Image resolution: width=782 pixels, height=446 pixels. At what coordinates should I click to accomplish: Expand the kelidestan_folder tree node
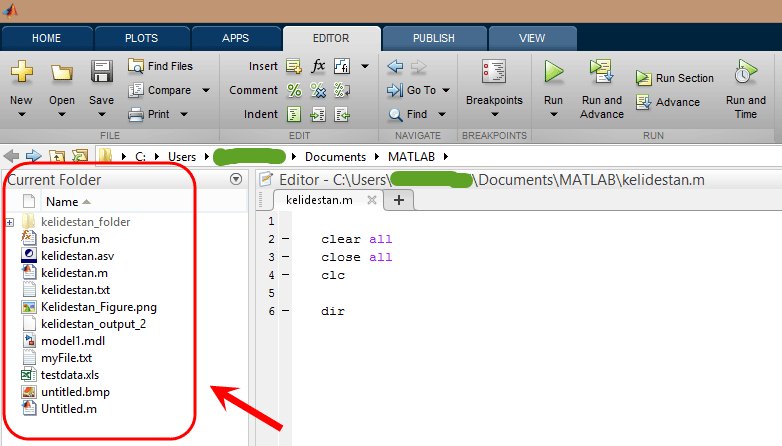coord(10,222)
